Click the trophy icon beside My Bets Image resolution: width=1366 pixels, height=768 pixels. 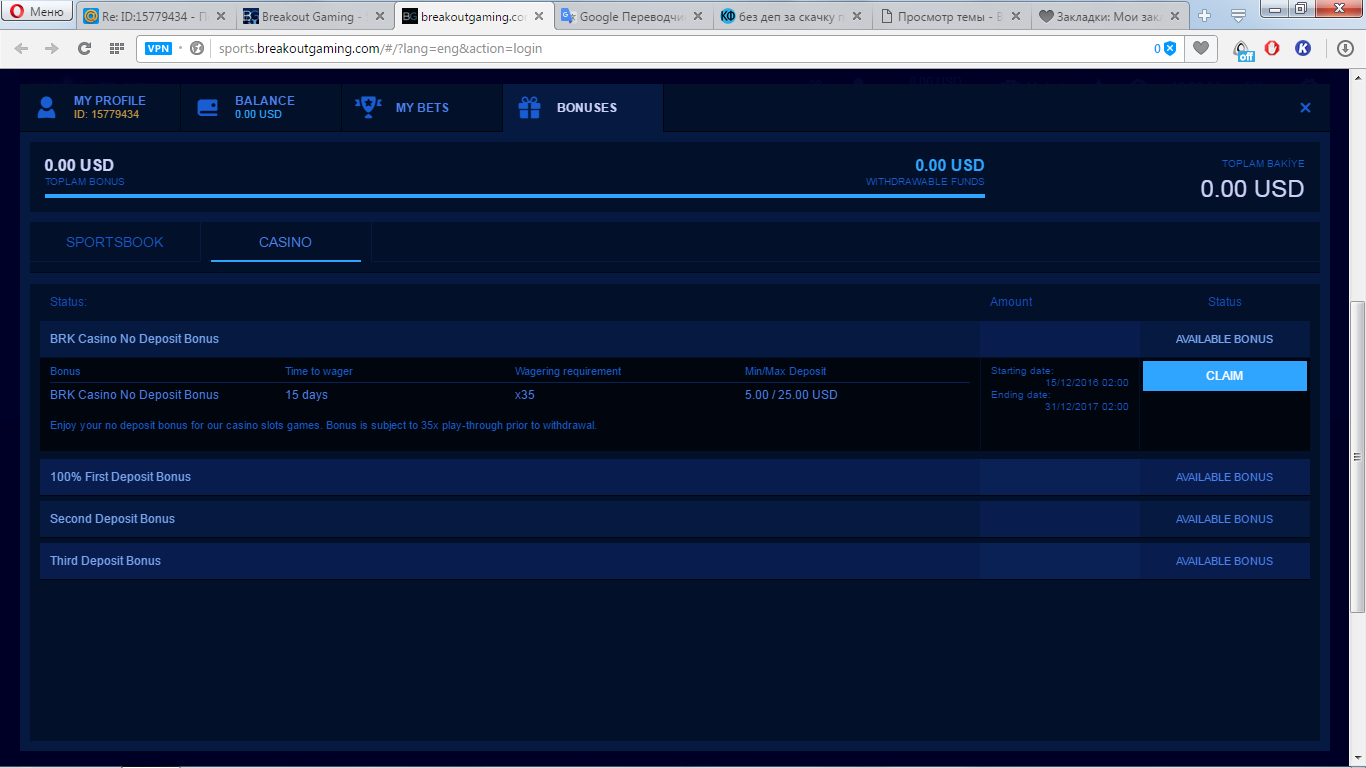(x=369, y=108)
